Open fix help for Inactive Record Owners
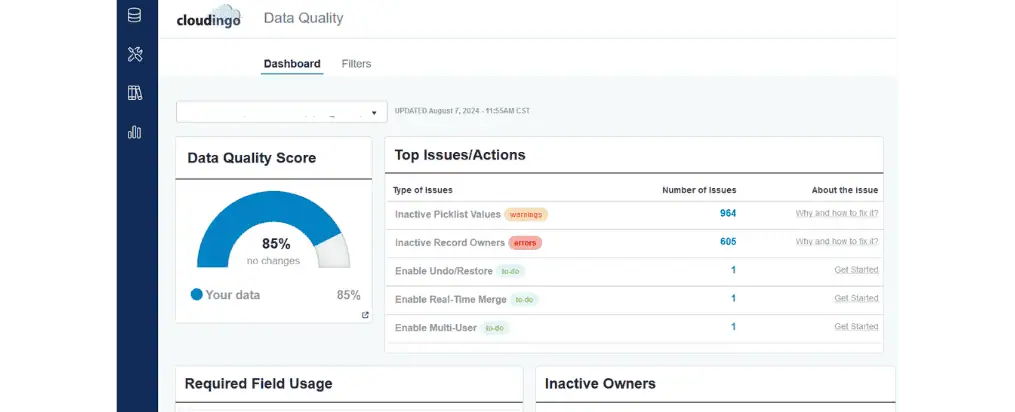The width and height of the screenshot is (1015, 412). (836, 242)
